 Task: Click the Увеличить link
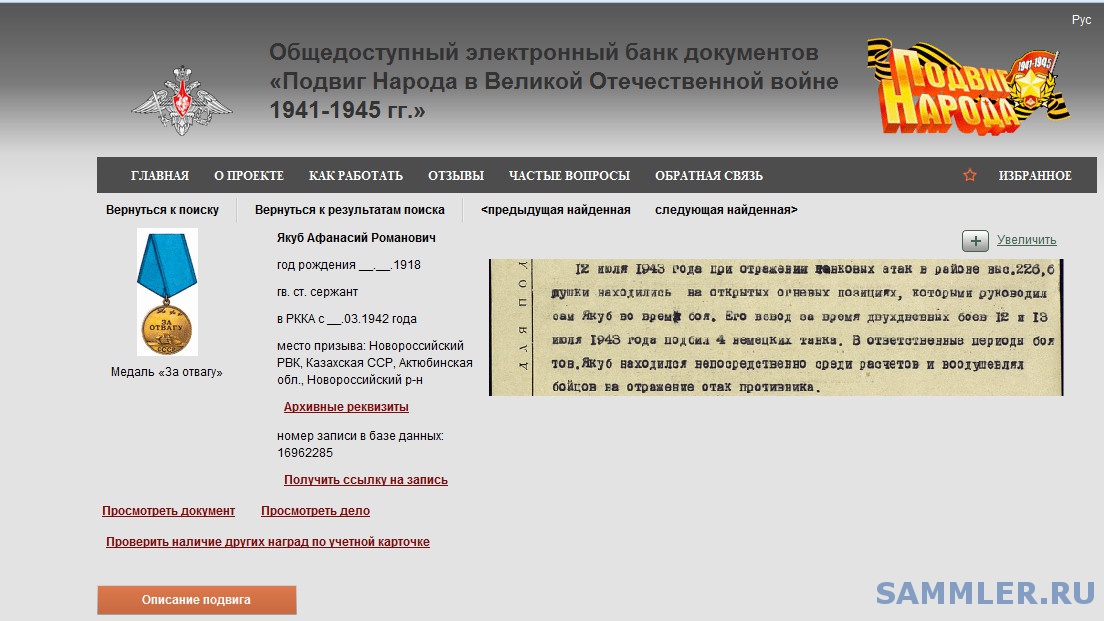pyautogui.click(x=1026, y=240)
